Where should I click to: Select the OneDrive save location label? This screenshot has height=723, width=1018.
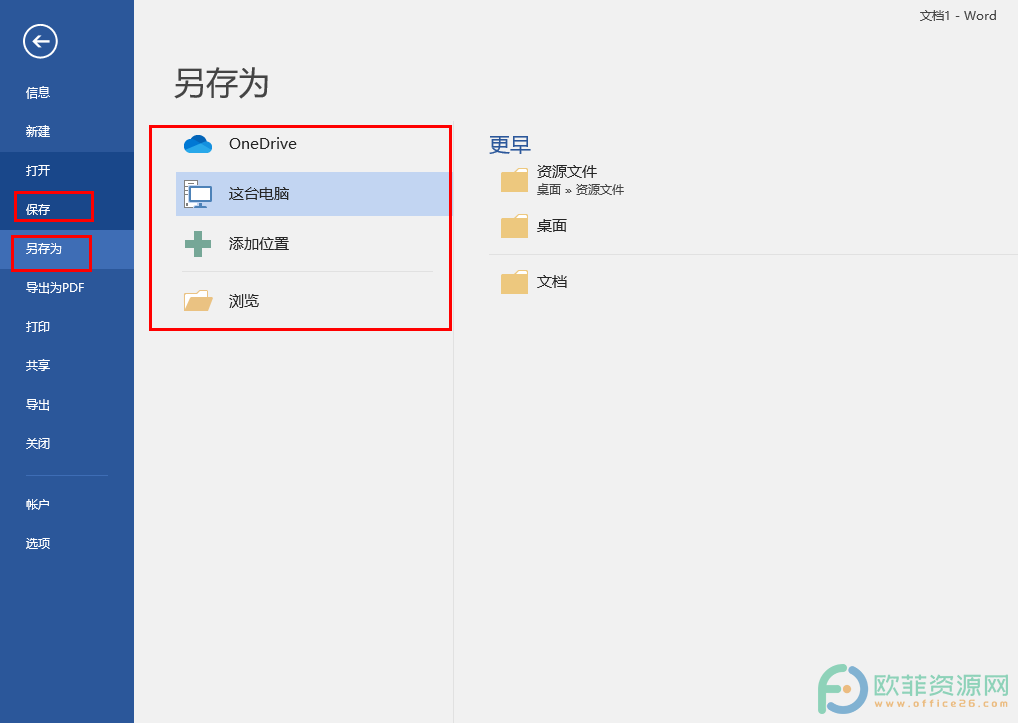263,144
